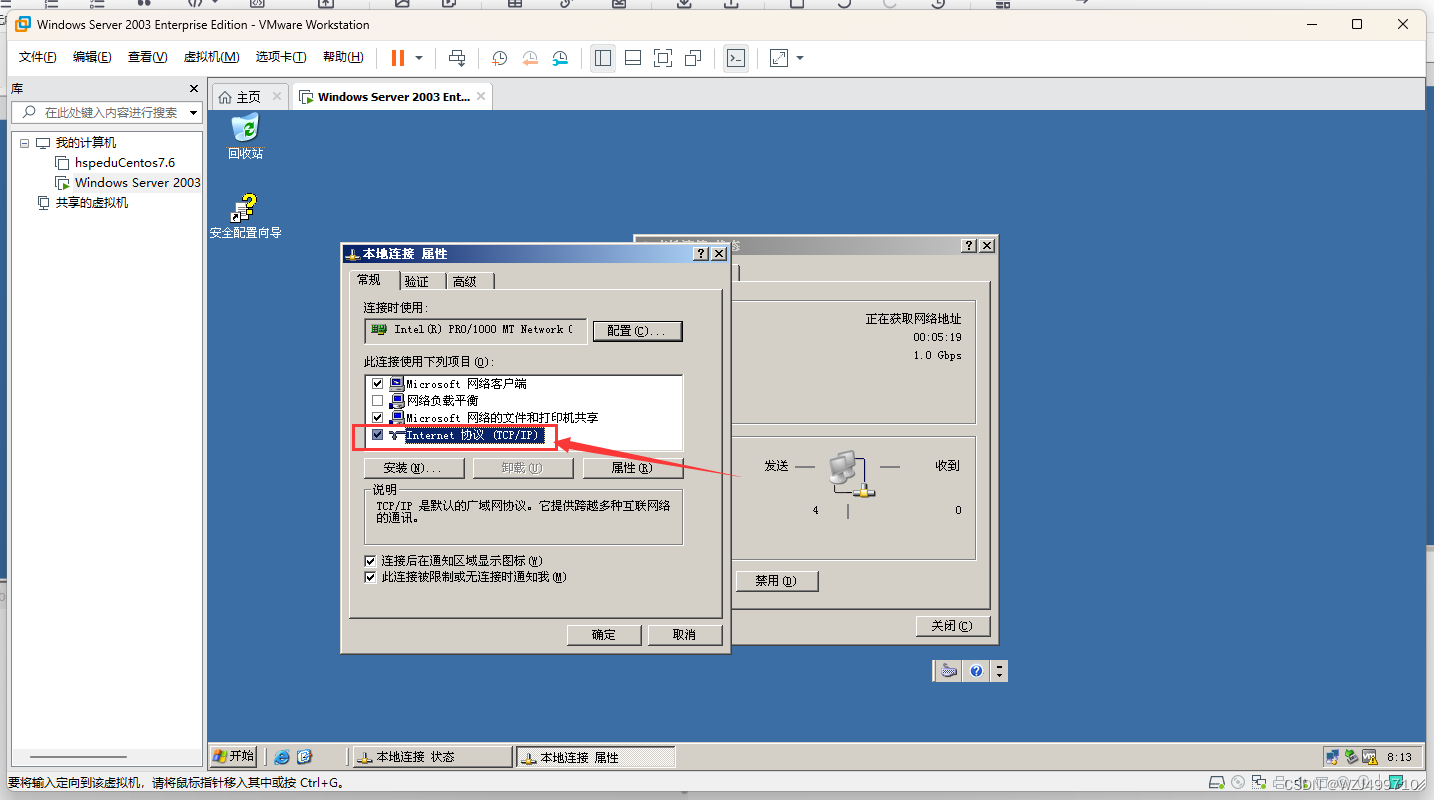Switch to the 验证 tab
This screenshot has width=1434, height=800.
coord(417,282)
